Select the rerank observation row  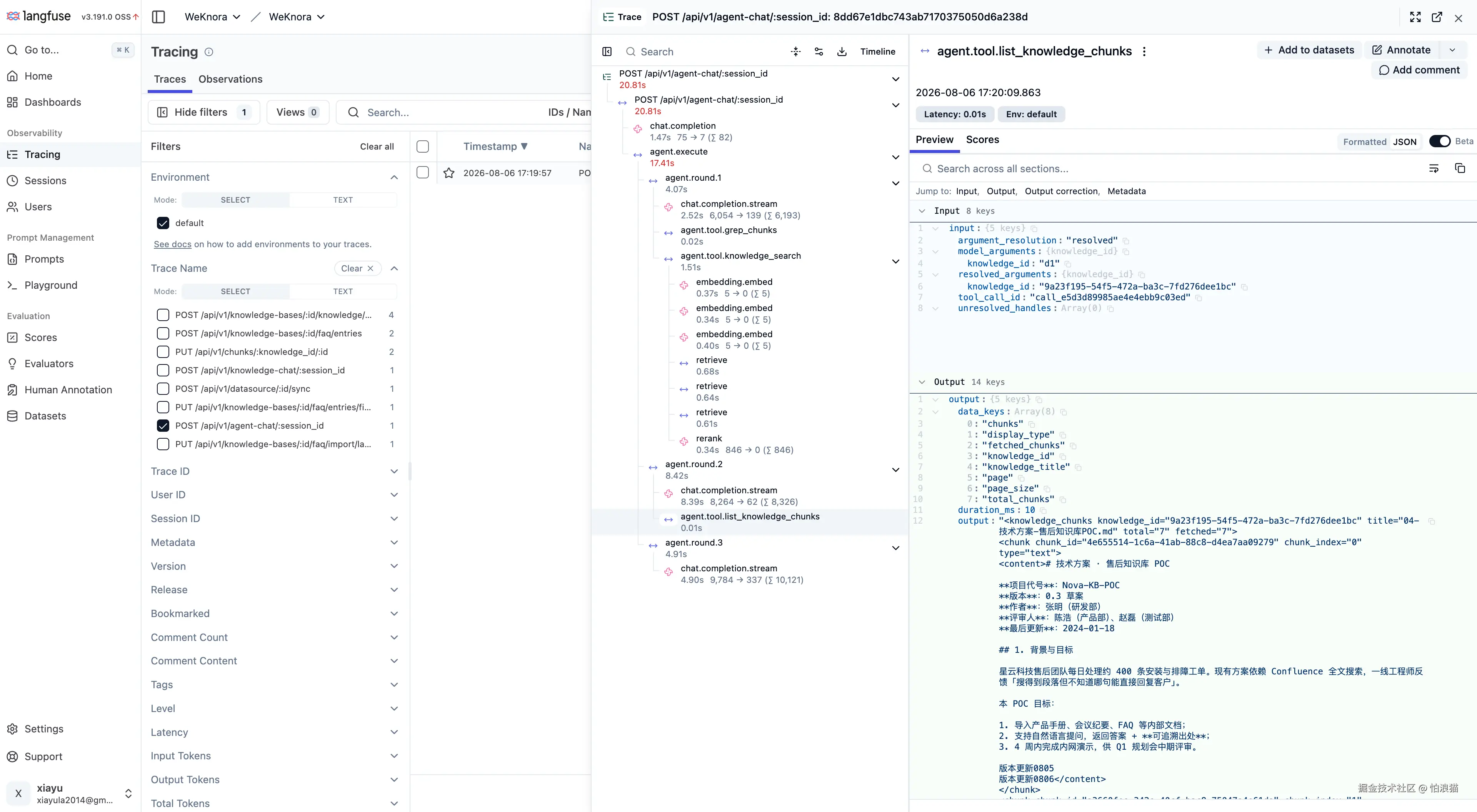pyautogui.click(x=750, y=444)
